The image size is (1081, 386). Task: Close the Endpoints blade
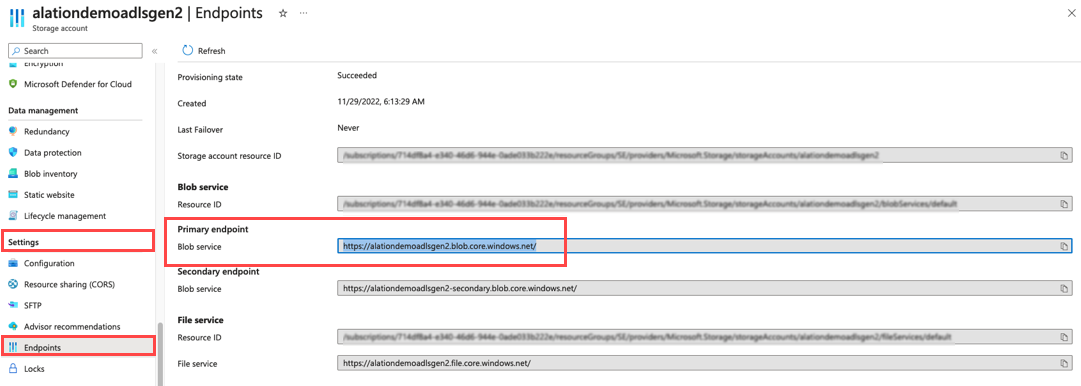coord(1071,14)
